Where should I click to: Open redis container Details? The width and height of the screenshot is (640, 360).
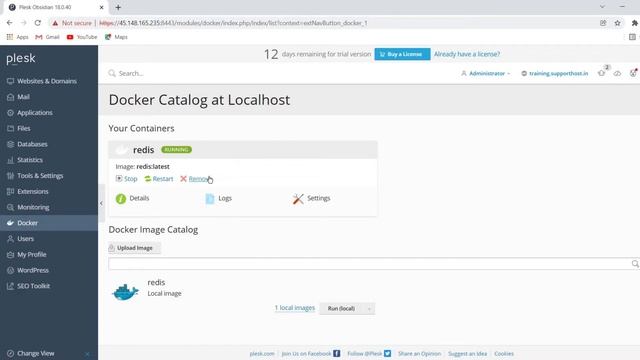click(x=133, y=198)
